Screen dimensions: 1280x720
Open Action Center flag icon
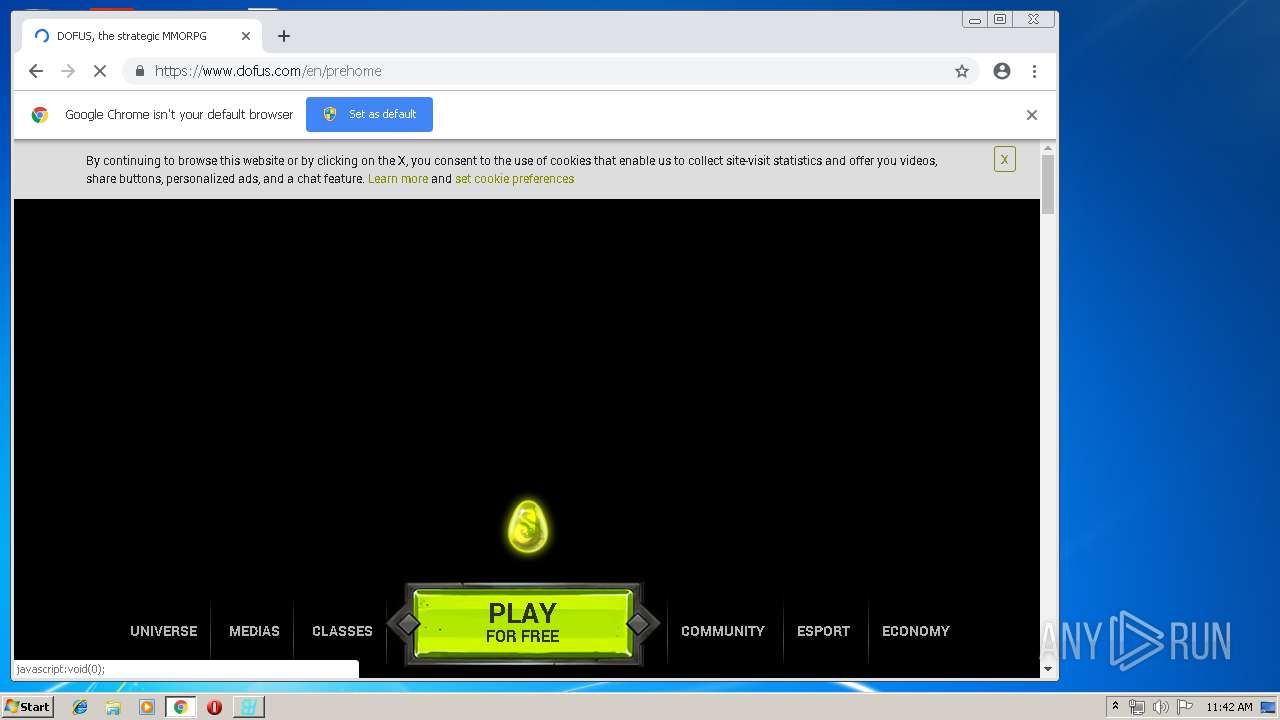pos(1185,707)
